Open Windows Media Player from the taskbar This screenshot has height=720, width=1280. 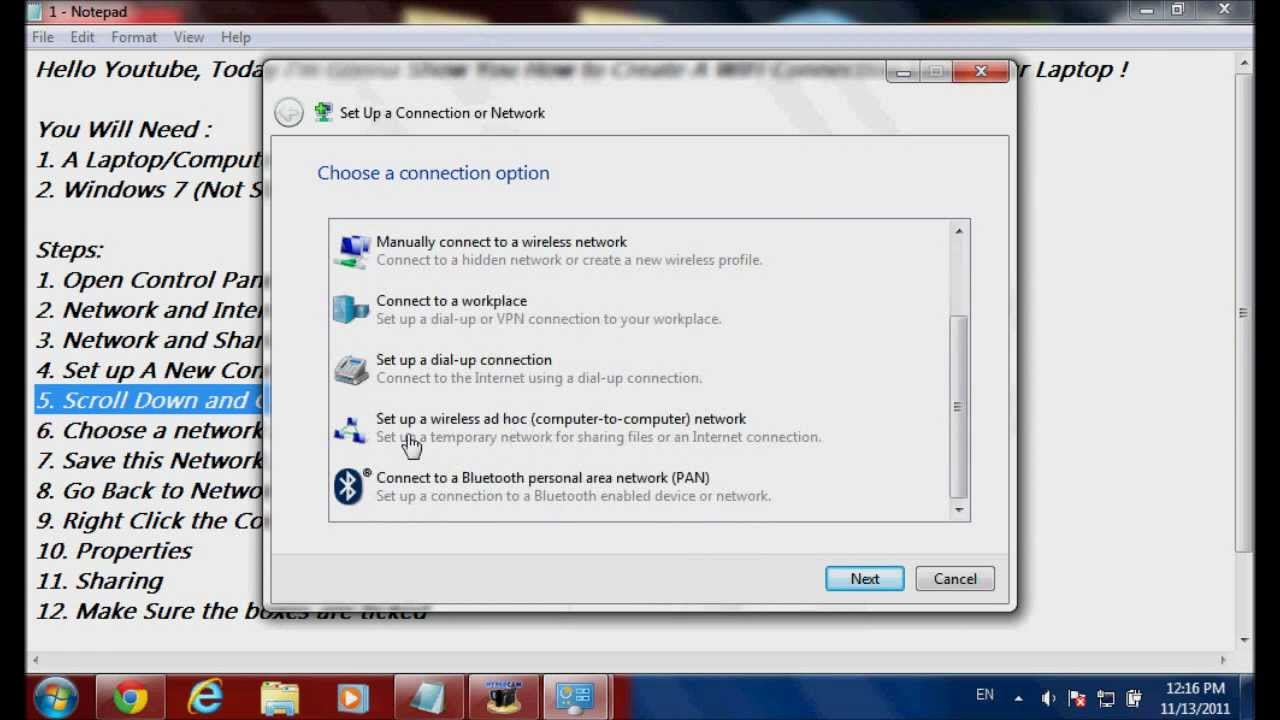(x=353, y=697)
